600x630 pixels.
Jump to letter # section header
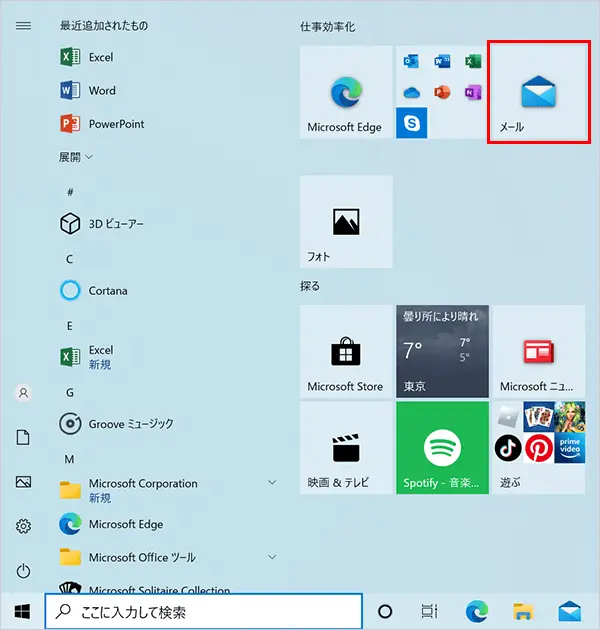point(70,192)
